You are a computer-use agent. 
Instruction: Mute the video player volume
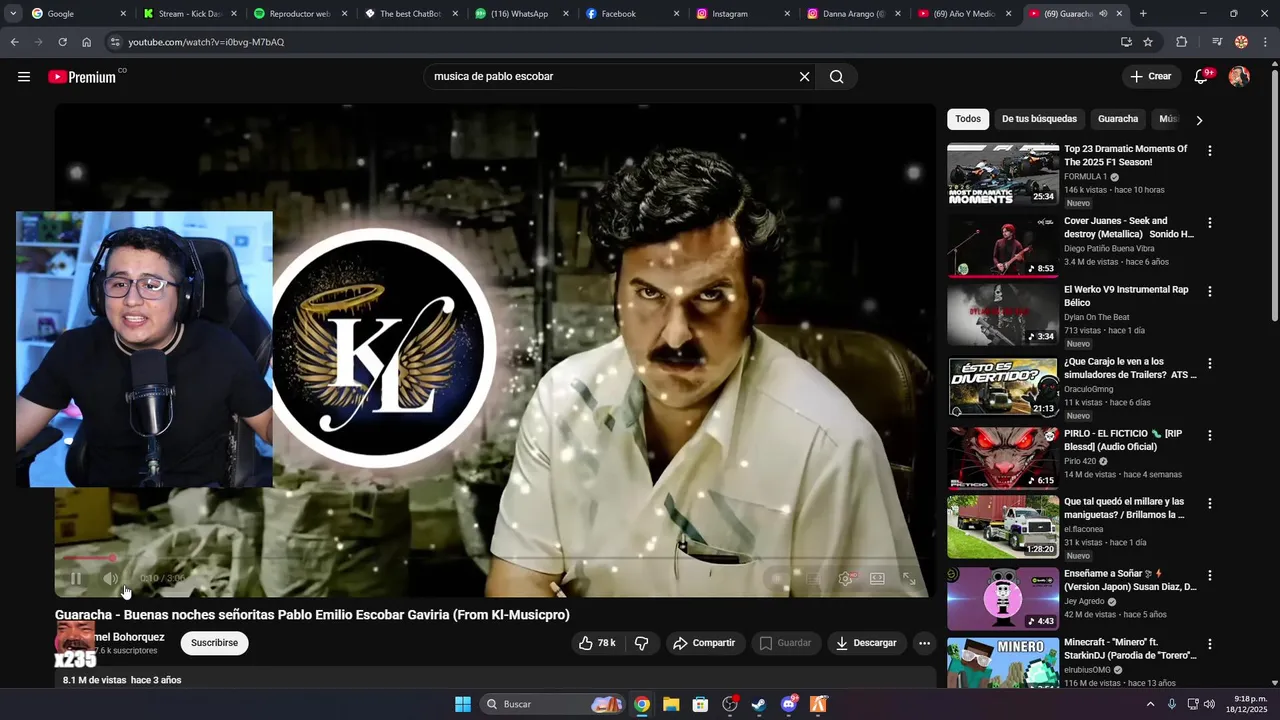pyautogui.click(x=111, y=578)
